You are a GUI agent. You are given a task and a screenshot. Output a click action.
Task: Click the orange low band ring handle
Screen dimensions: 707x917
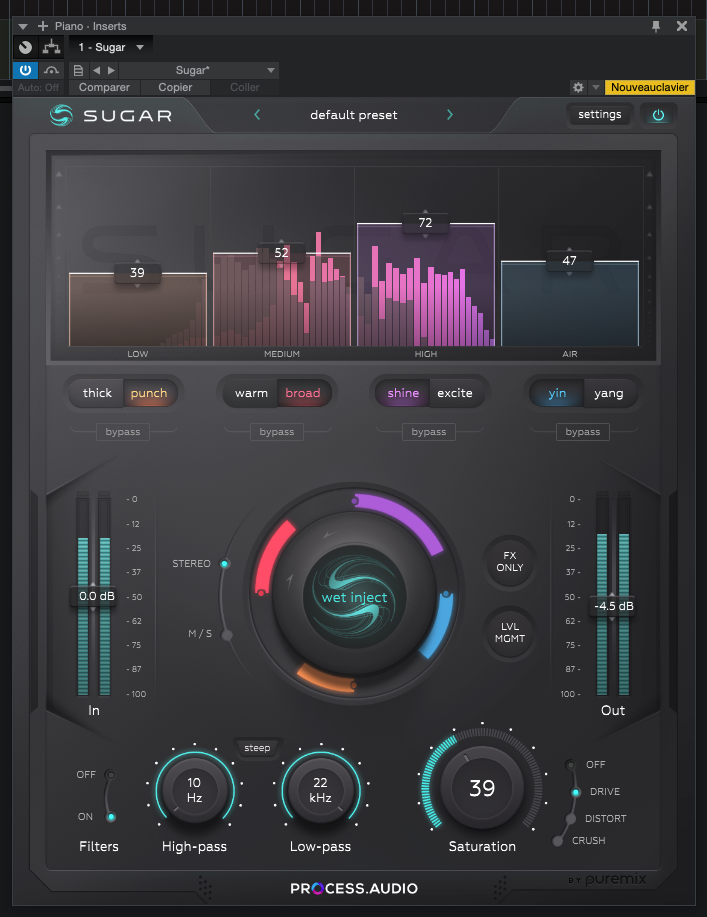(353, 685)
